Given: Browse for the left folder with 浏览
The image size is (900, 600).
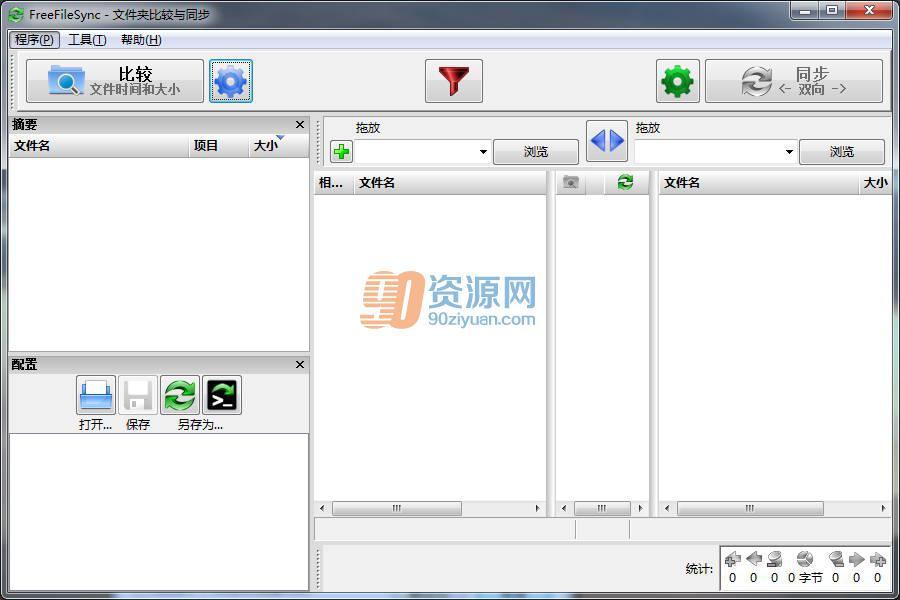Looking at the screenshot, I should pyautogui.click(x=536, y=152).
